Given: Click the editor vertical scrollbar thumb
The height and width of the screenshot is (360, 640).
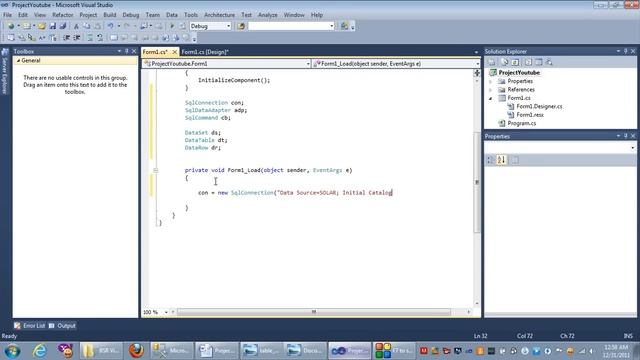Looking at the screenshot, I should (477, 182).
